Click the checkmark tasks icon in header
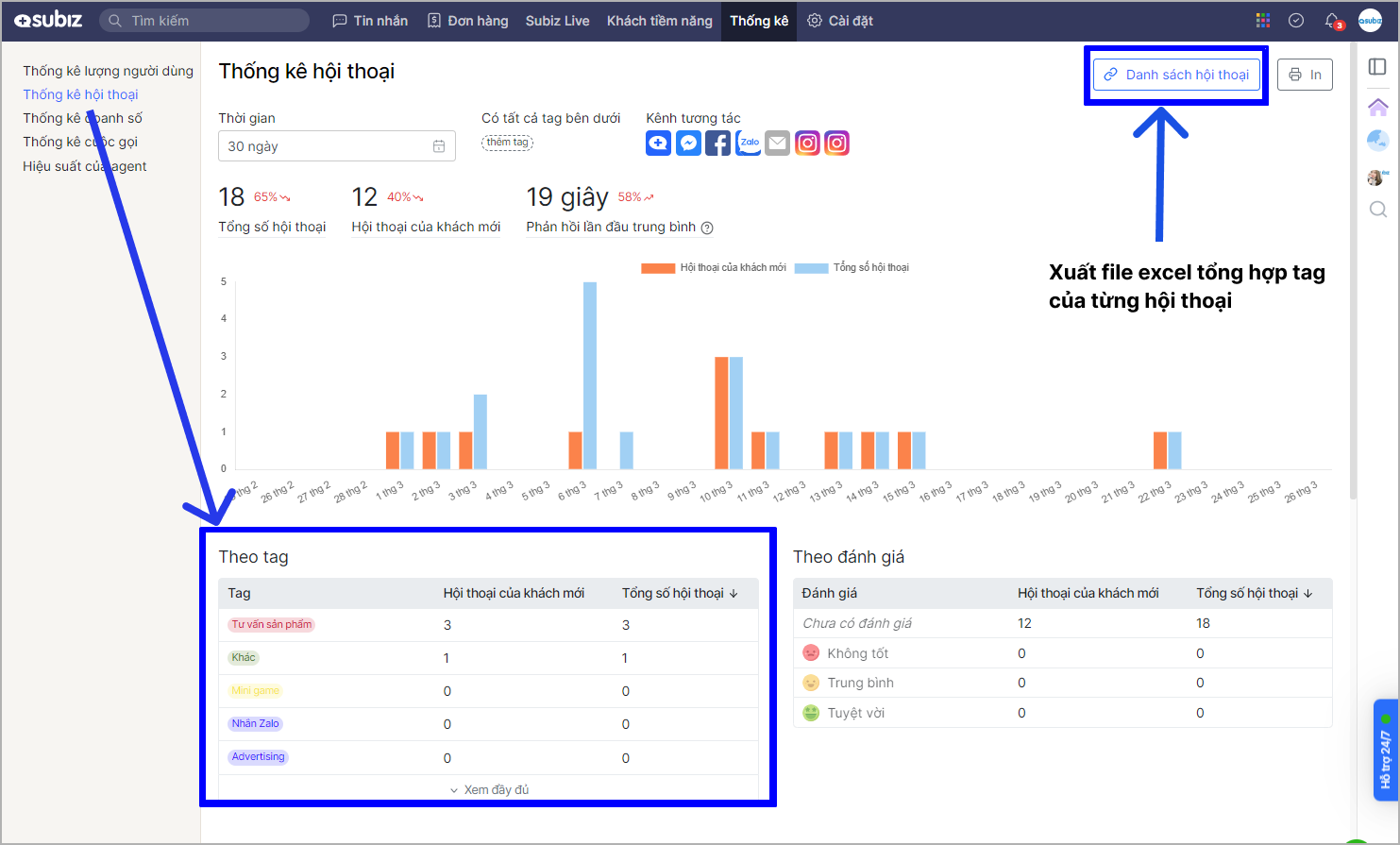Screen dimensions: 1400x845 (x=1296, y=21)
